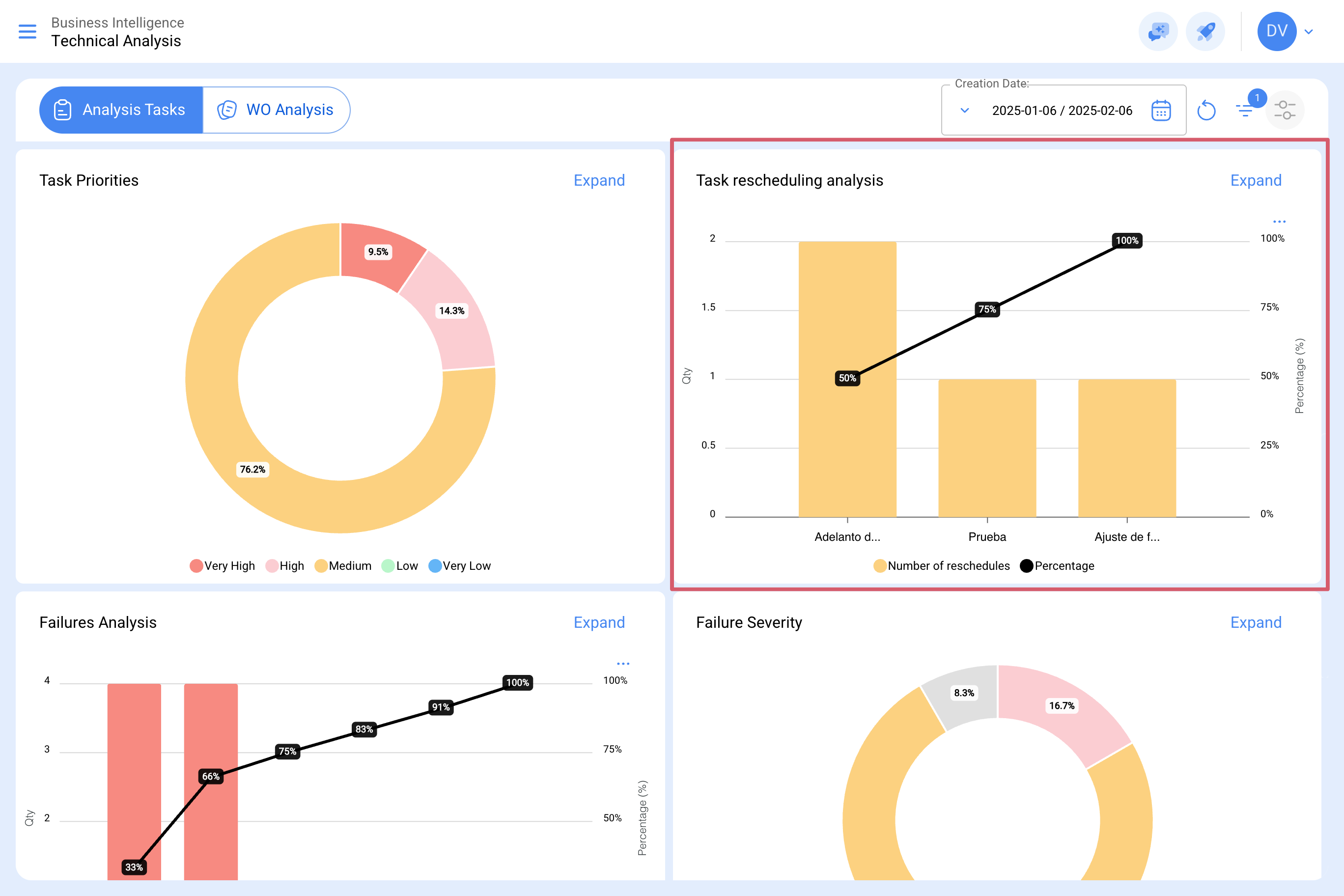Open the sliders settings icon
1344x896 pixels.
1285,110
